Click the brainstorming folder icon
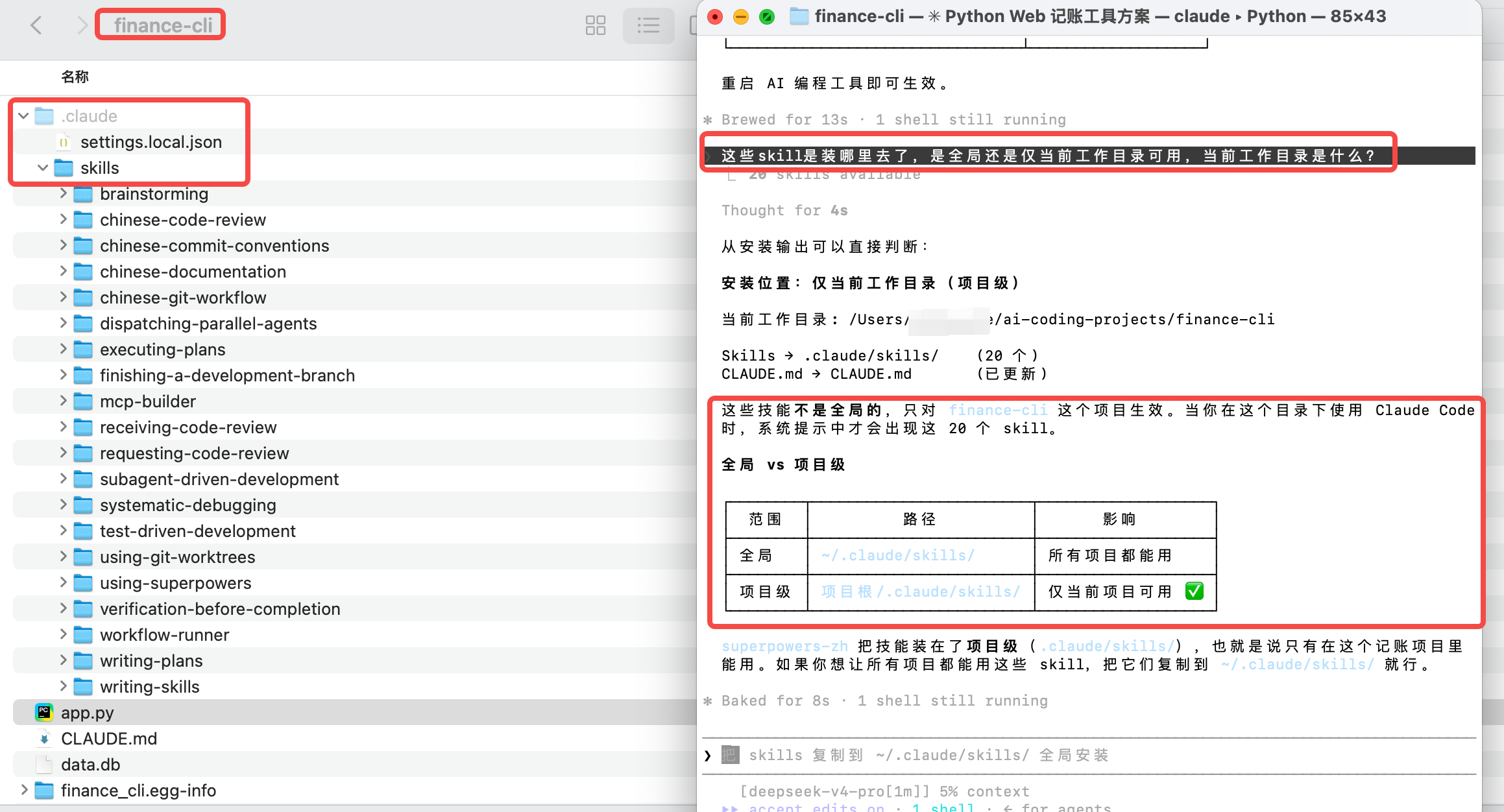 [83, 194]
